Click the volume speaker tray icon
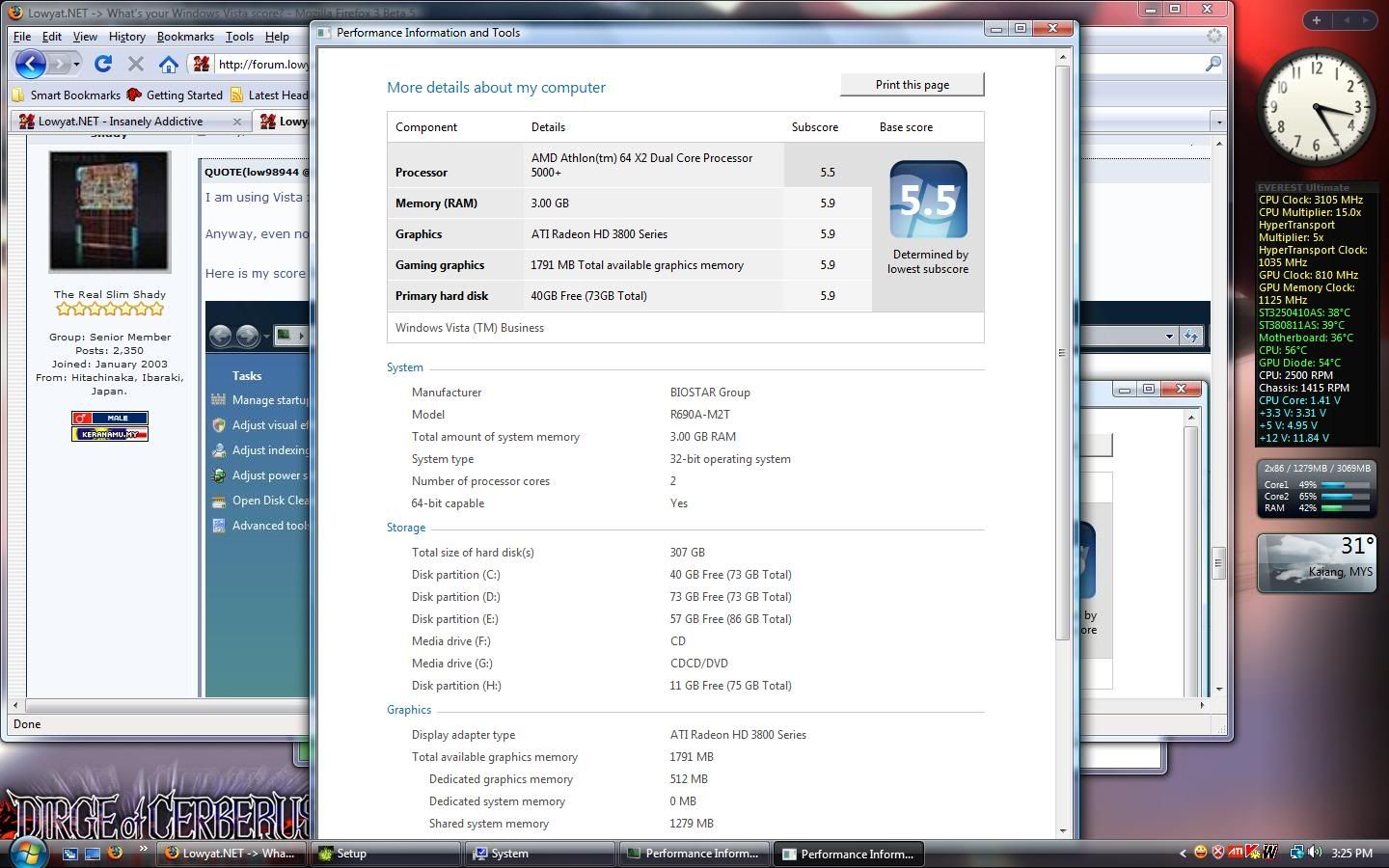This screenshot has width=1389, height=868. tap(1315, 853)
